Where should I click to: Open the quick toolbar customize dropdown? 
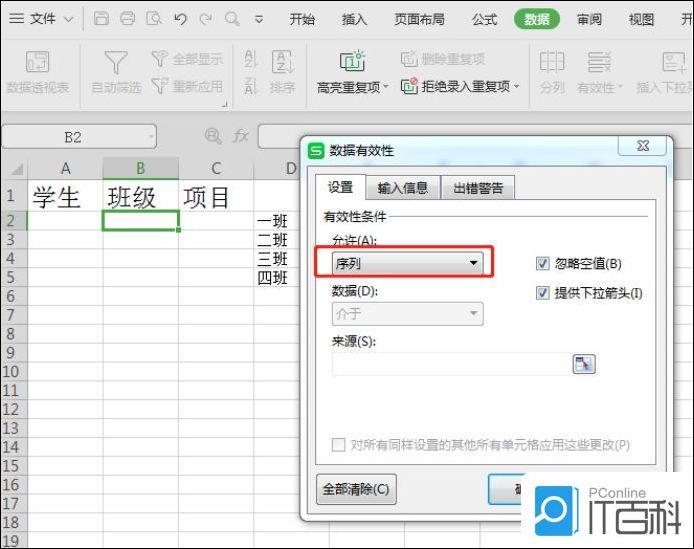pos(259,19)
